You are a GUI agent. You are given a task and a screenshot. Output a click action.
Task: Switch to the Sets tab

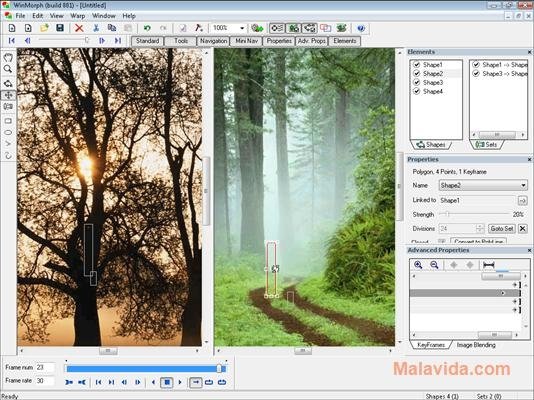[487, 145]
